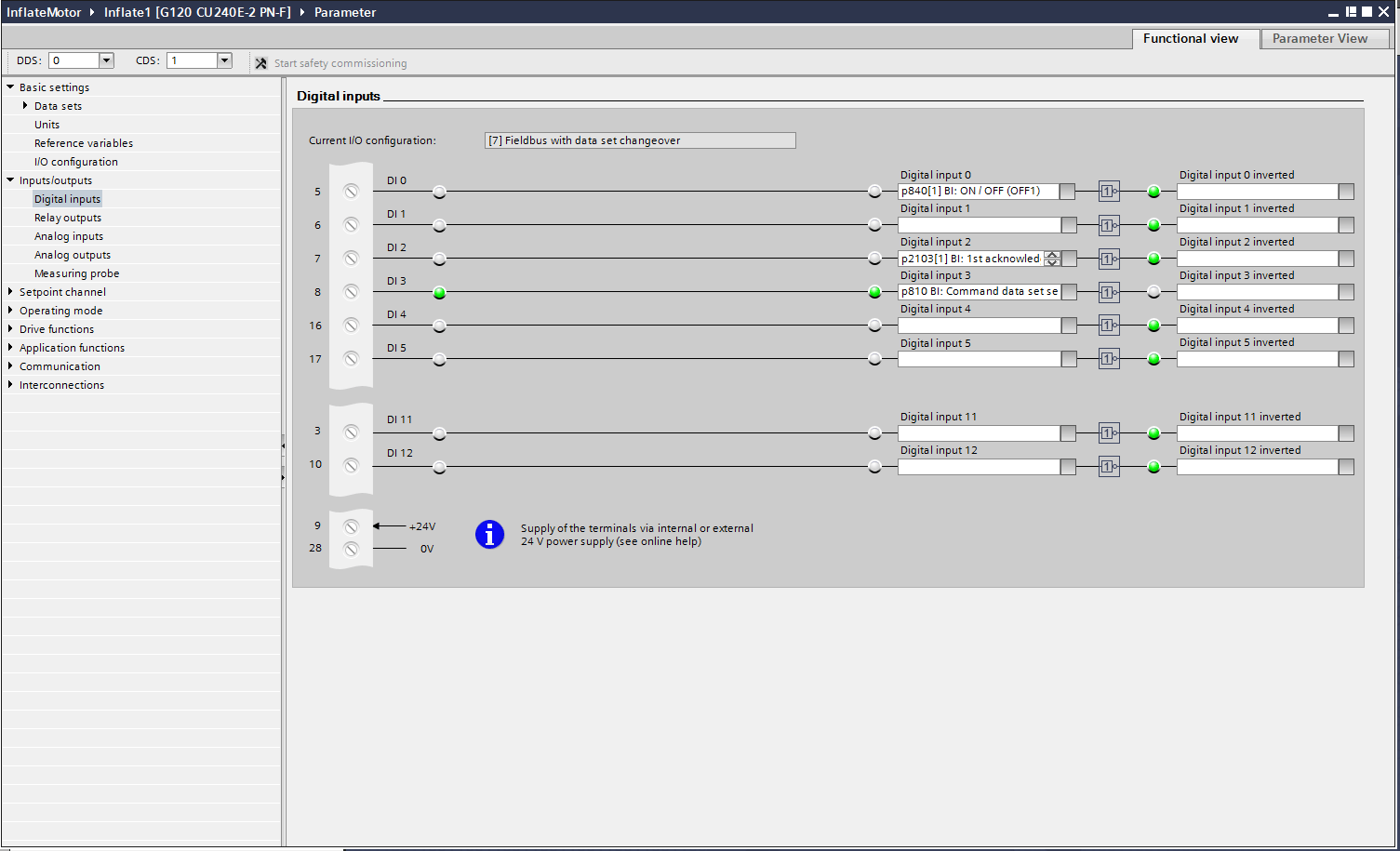Expand the Setpoint channel node
The height and width of the screenshot is (851, 1400).
(10, 291)
